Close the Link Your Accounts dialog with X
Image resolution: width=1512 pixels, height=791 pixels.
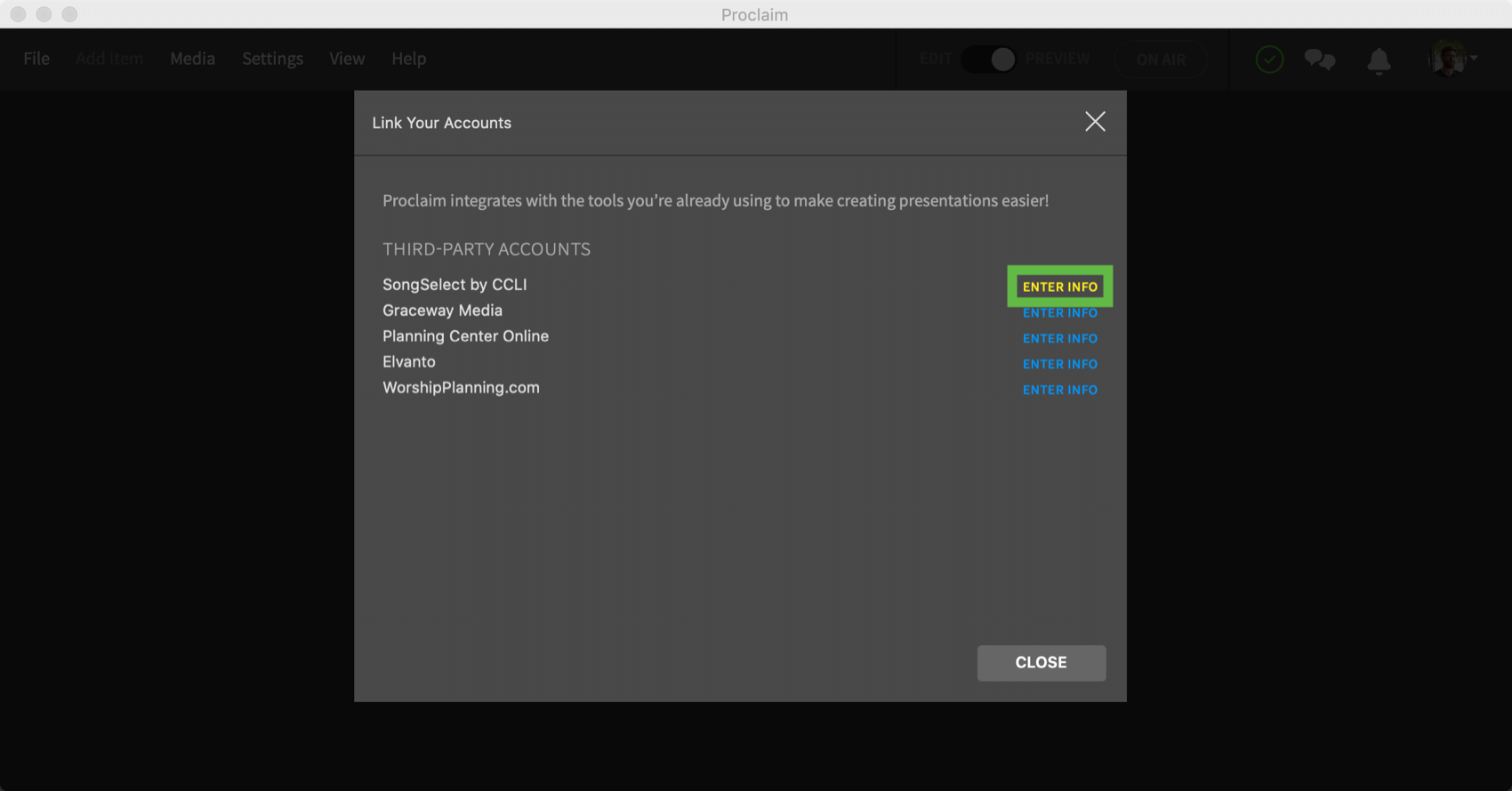pos(1095,122)
